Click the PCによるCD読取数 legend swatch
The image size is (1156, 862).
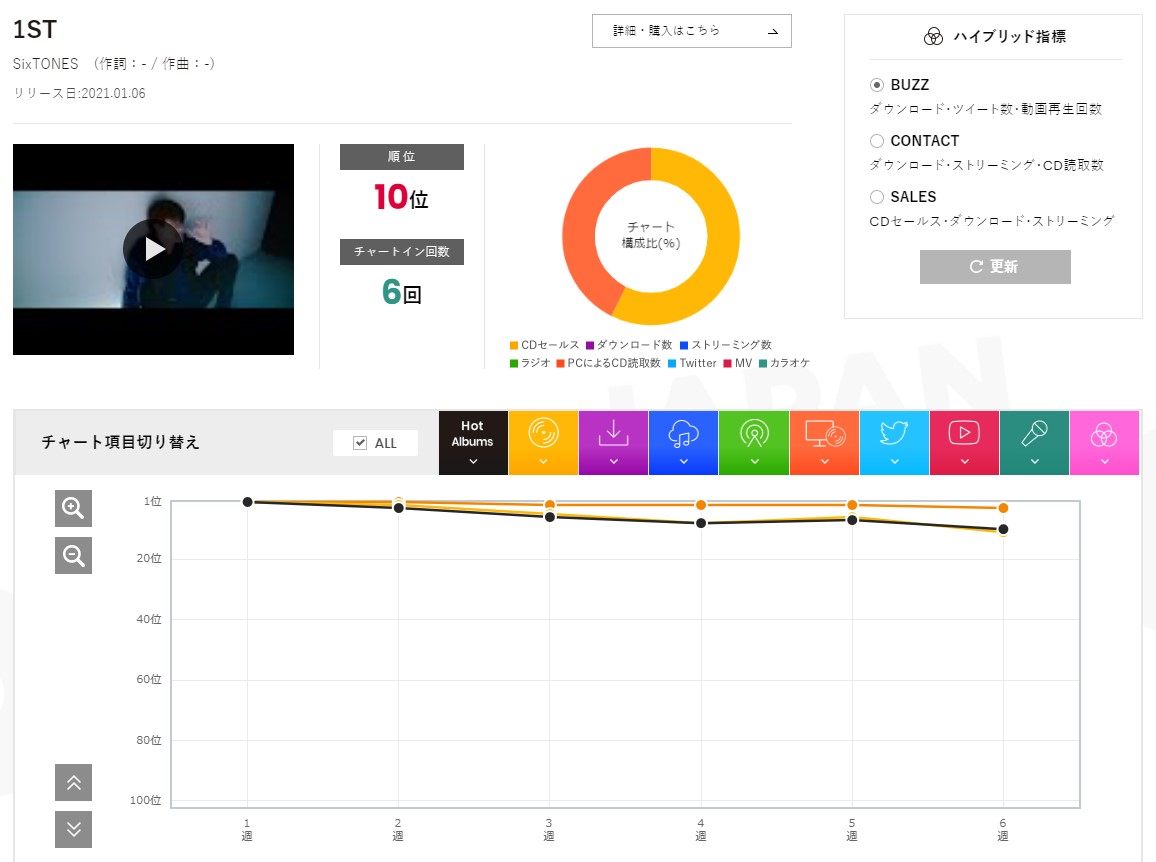[560, 364]
